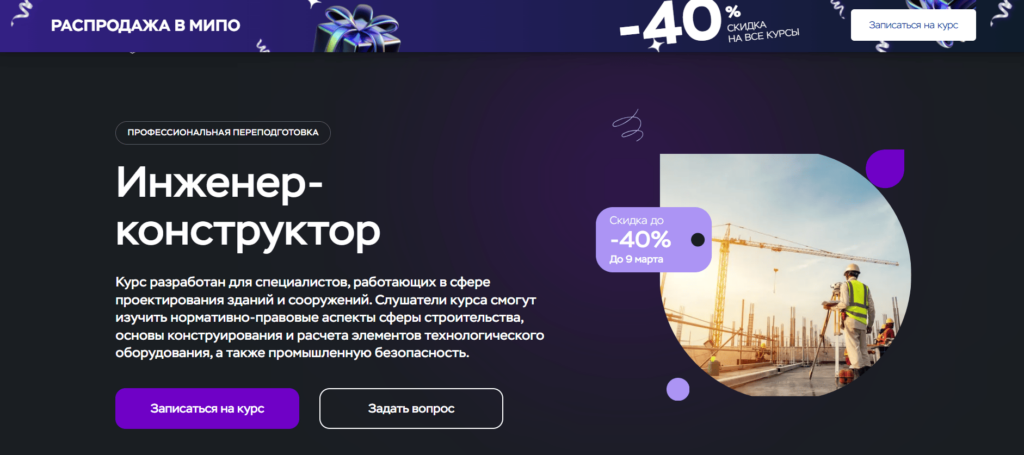Click the worker in yellow vest photo

point(854,319)
